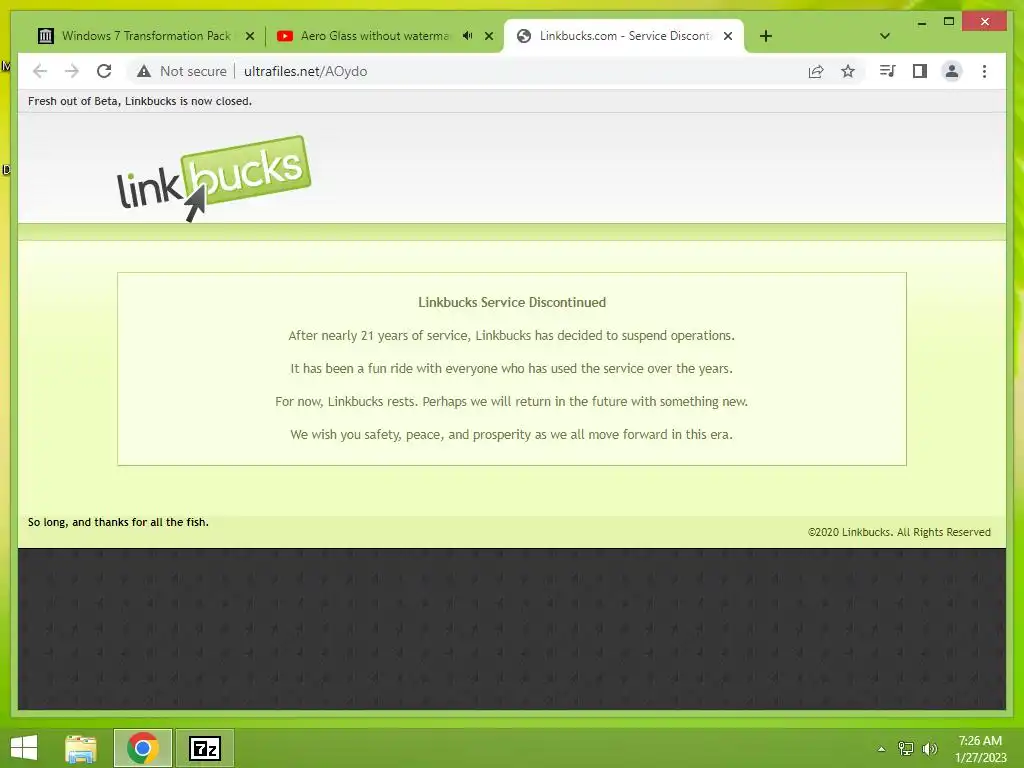The image size is (1024, 768).
Task: Open the Chrome three-dot menu
Action: tap(984, 71)
